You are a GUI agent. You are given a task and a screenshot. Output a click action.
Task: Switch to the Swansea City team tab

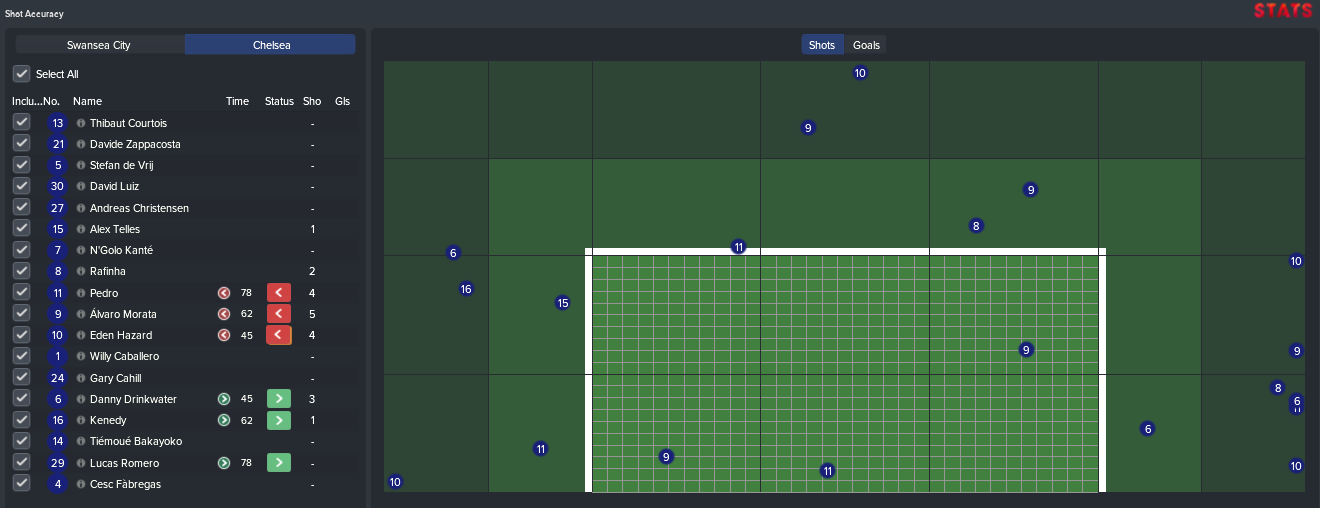[99, 45]
